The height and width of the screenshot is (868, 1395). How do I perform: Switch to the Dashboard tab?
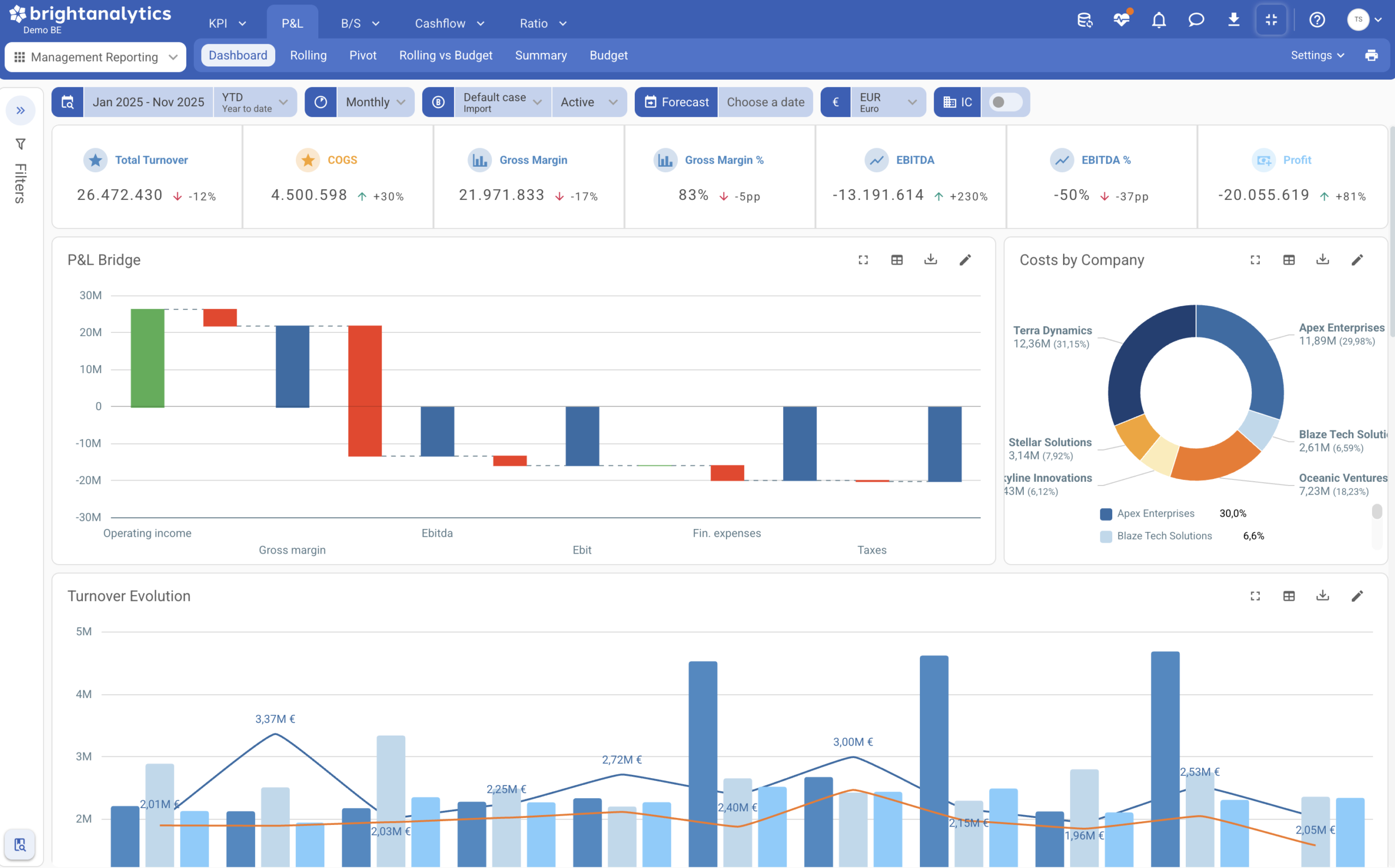(238, 55)
